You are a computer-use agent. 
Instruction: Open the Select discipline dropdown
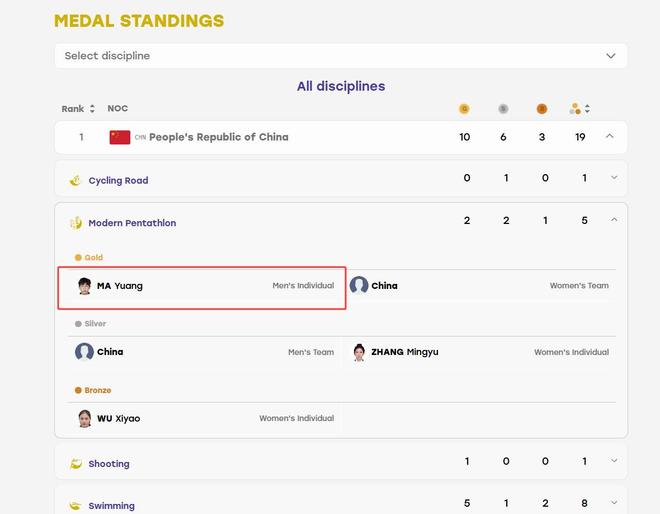[x=341, y=56]
